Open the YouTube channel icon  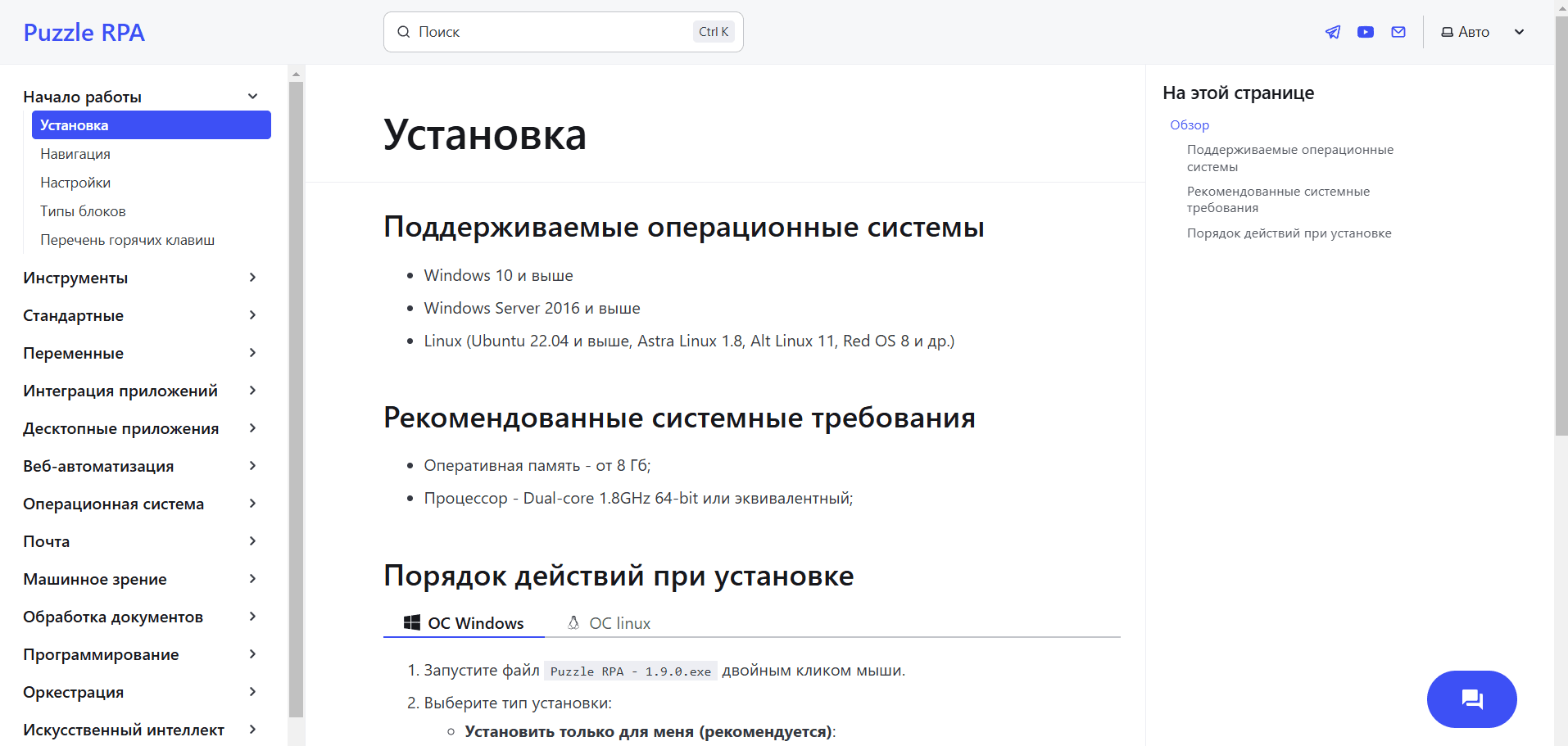coord(1365,31)
